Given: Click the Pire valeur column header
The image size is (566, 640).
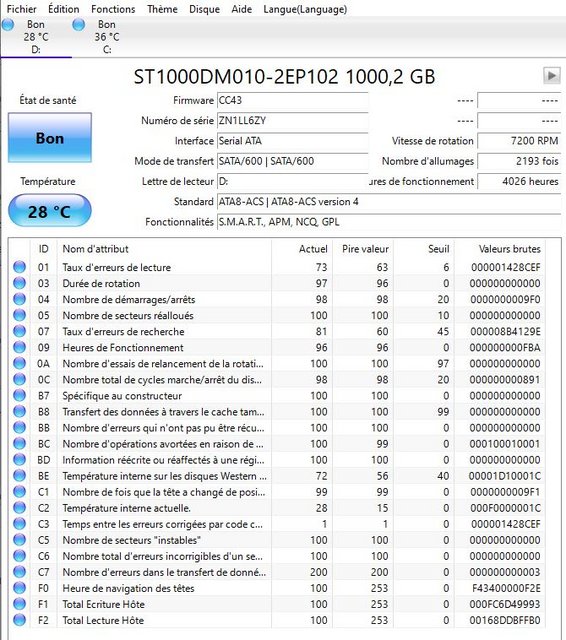Looking at the screenshot, I should click(363, 249).
